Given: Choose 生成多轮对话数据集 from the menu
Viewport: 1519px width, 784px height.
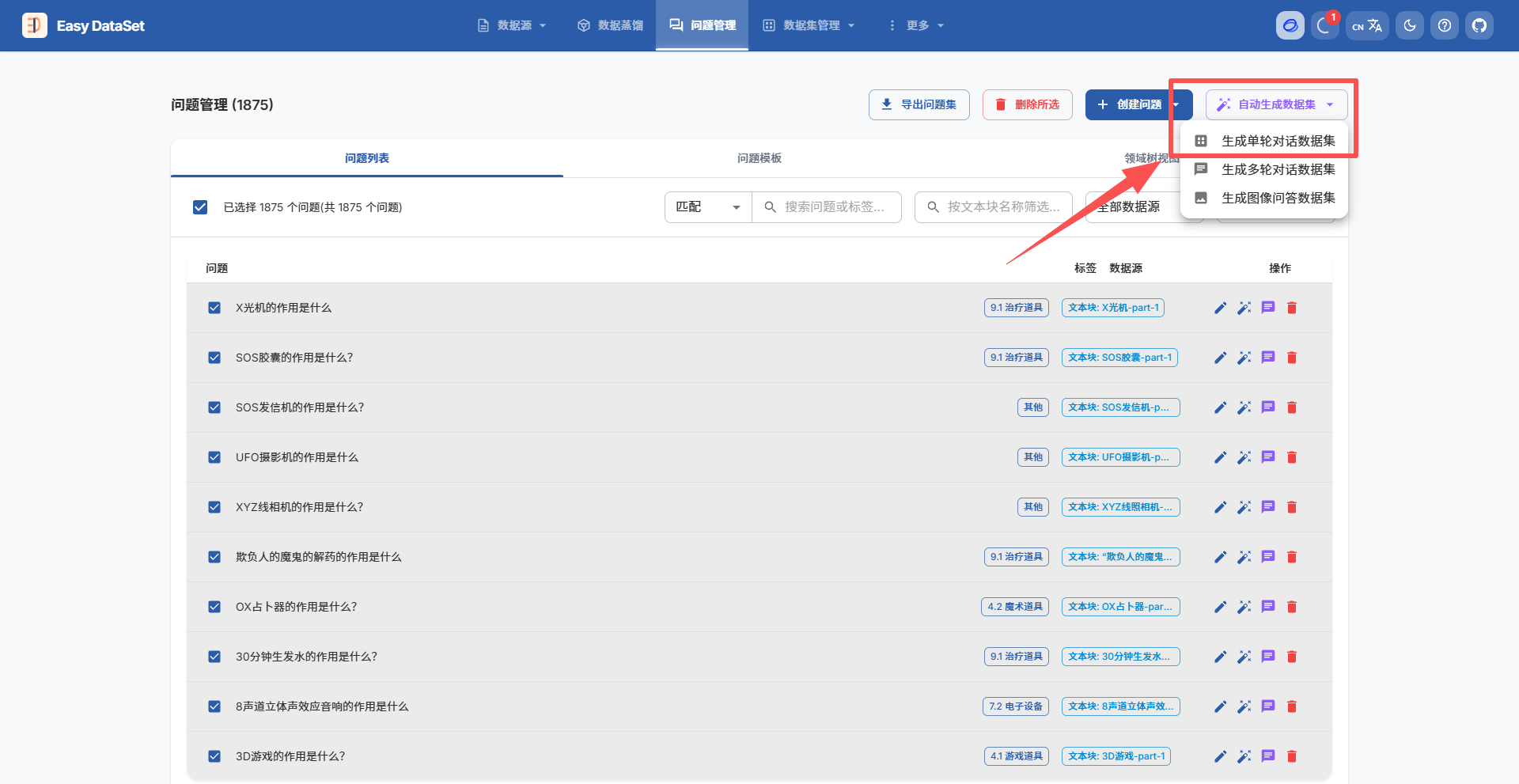Looking at the screenshot, I should pyautogui.click(x=1264, y=169).
